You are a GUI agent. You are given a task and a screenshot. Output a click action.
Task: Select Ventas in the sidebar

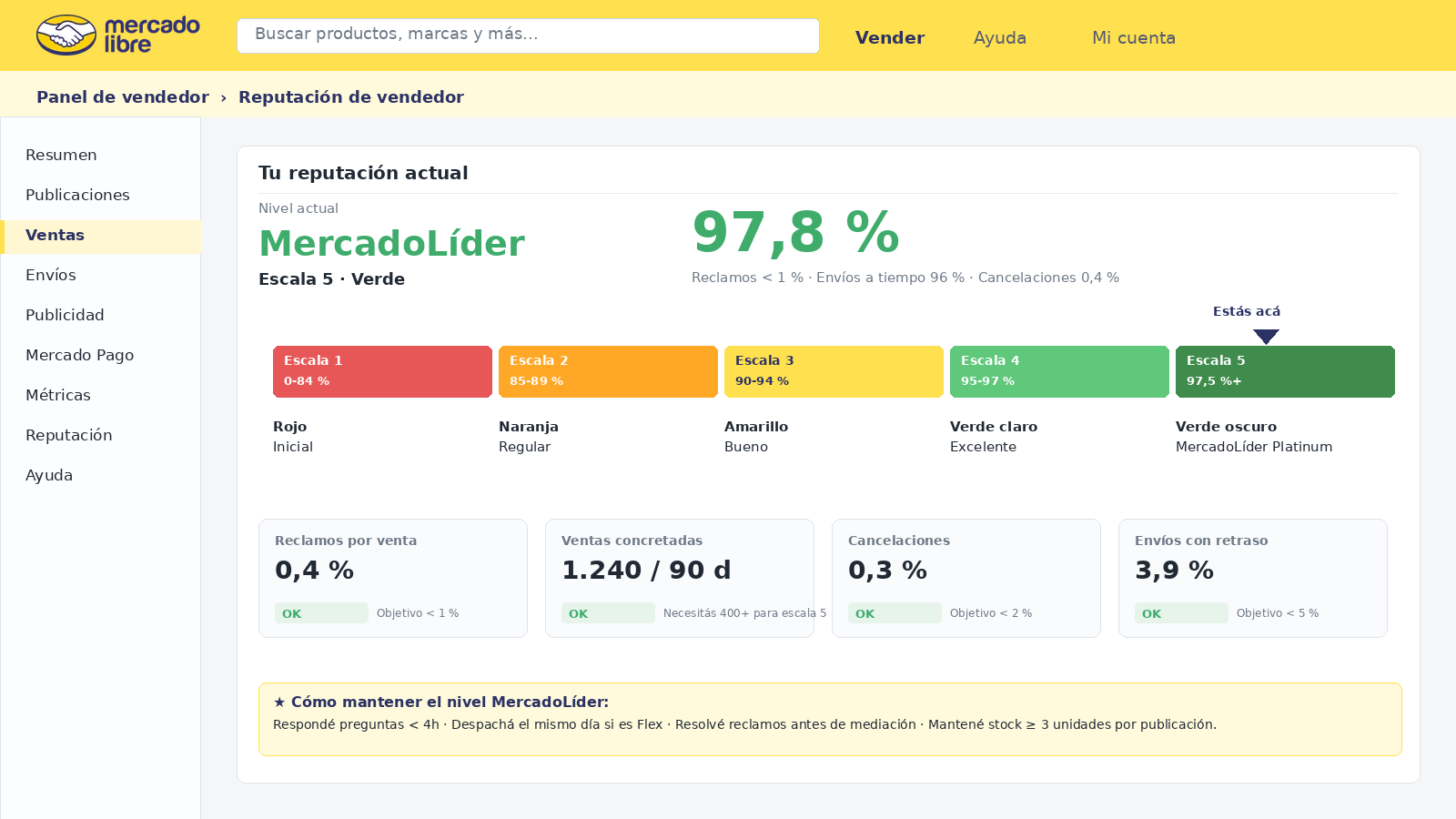click(x=100, y=235)
